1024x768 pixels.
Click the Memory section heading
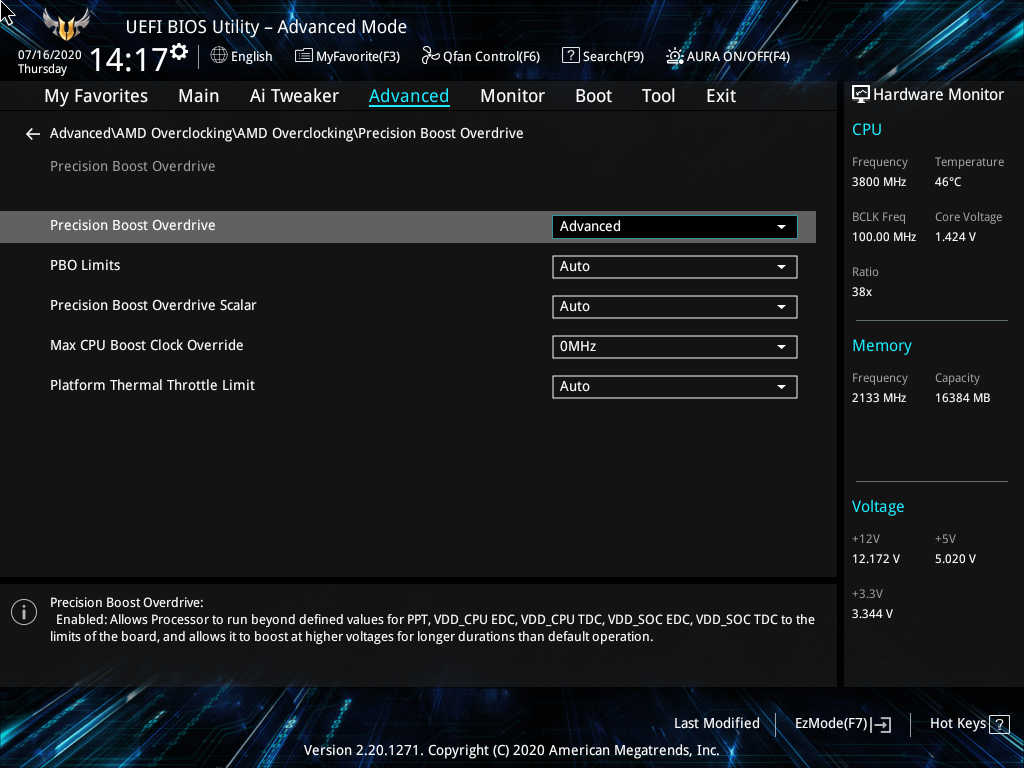(x=881, y=346)
